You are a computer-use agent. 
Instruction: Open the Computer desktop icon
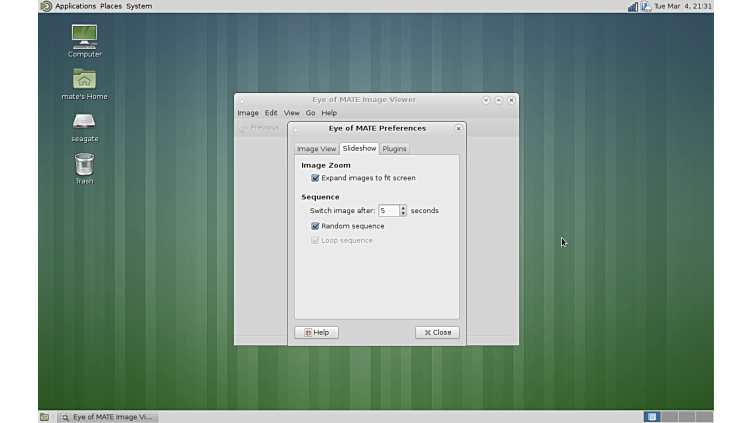point(84,36)
